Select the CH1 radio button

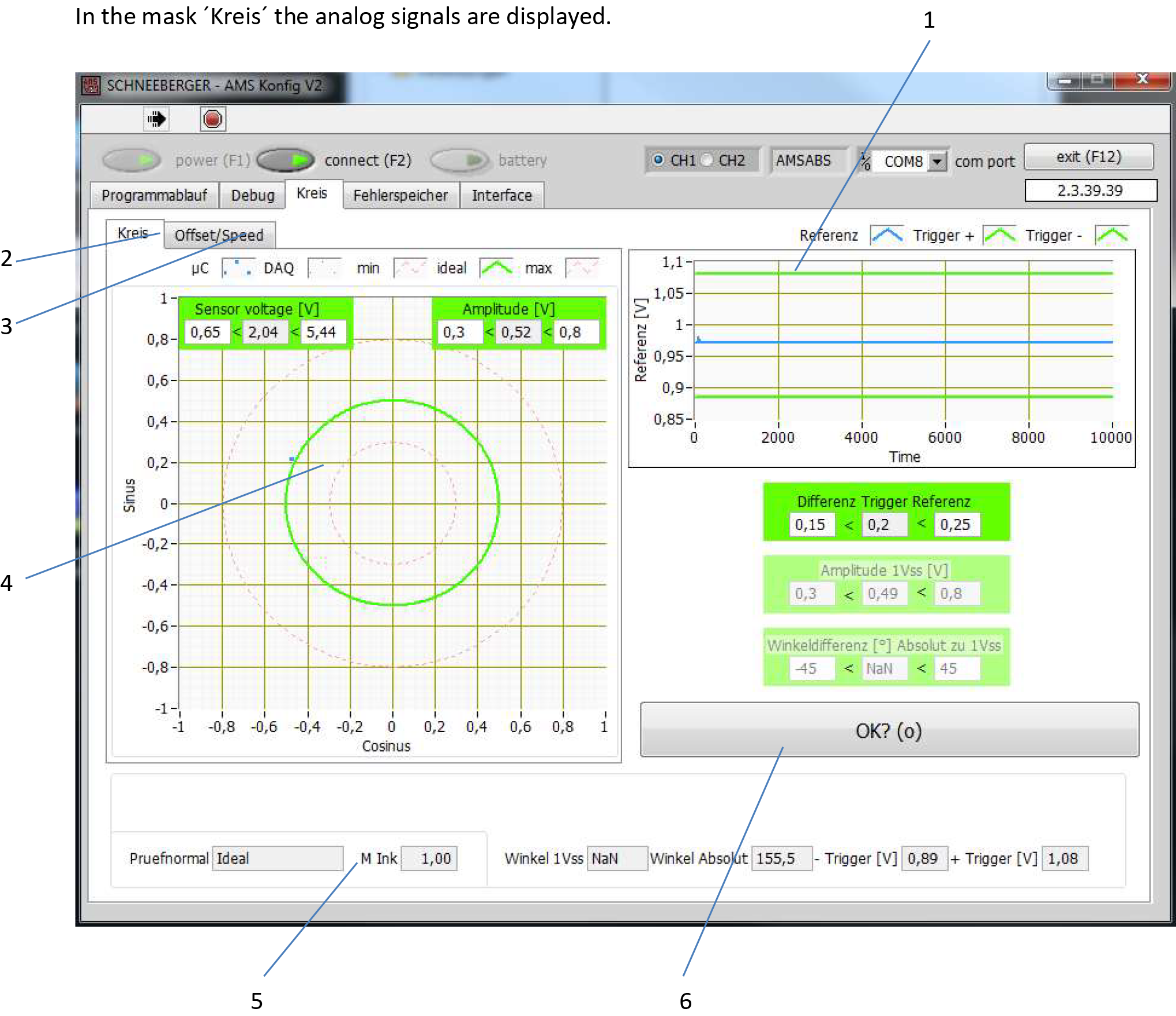pos(658,160)
